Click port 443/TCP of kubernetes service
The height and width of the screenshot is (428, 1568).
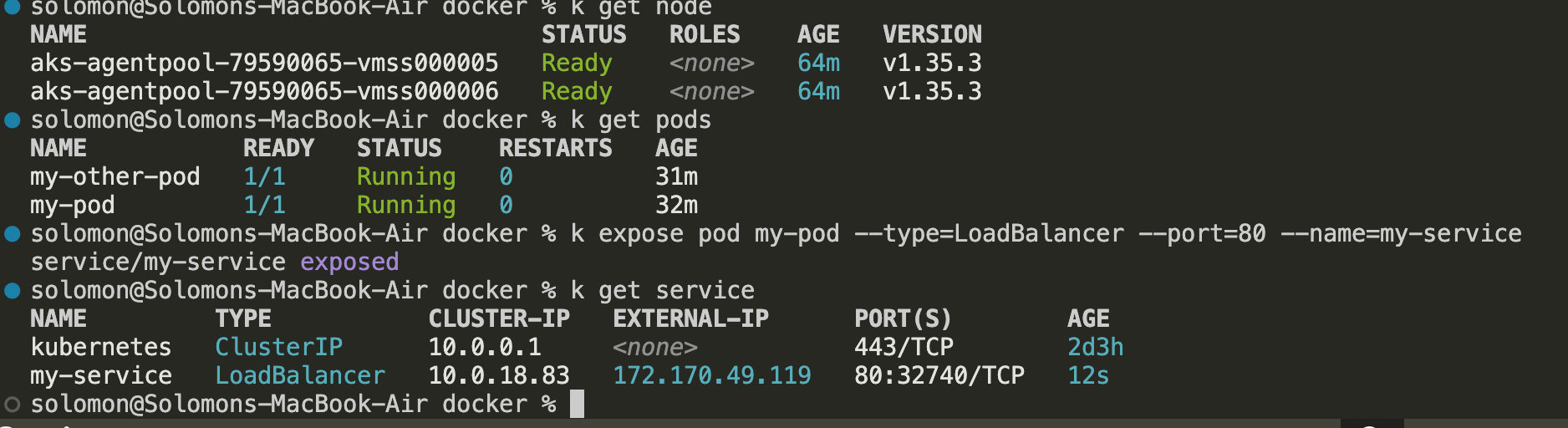tap(904, 347)
